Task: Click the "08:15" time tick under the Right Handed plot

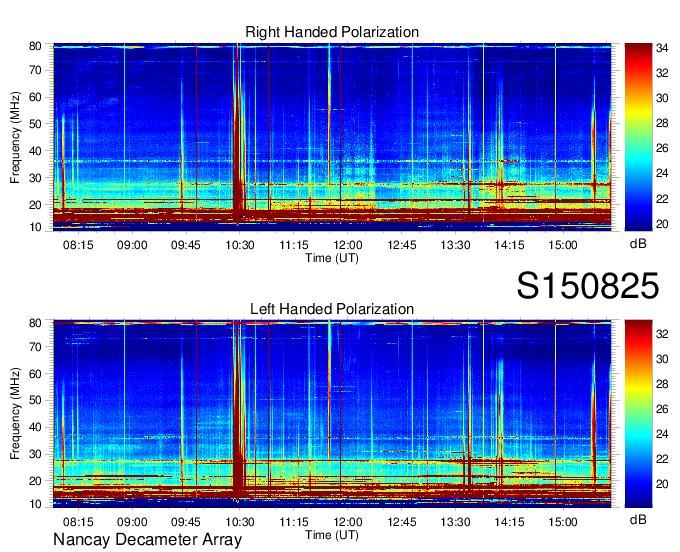Action: (x=78, y=245)
